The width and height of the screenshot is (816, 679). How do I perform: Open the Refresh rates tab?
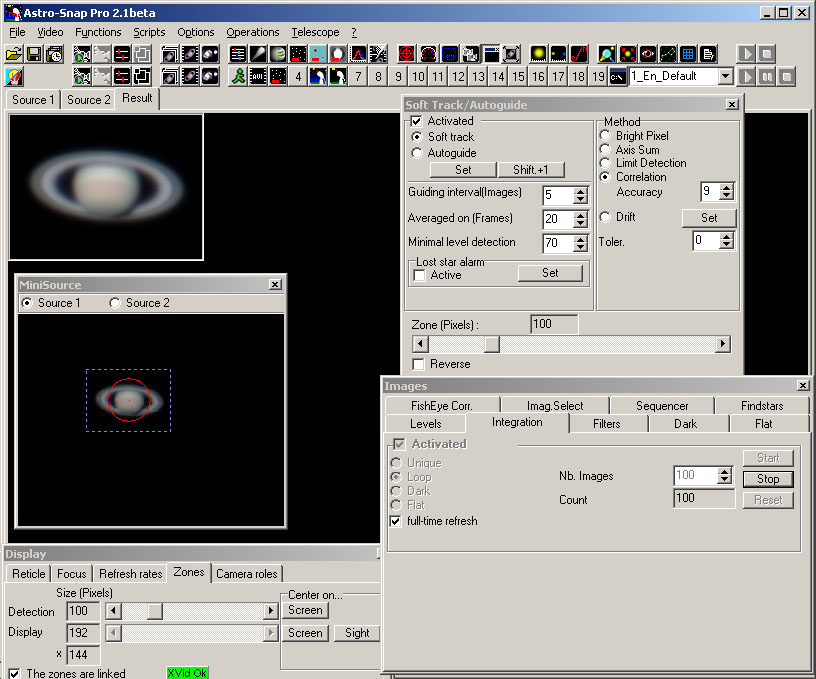coord(130,574)
